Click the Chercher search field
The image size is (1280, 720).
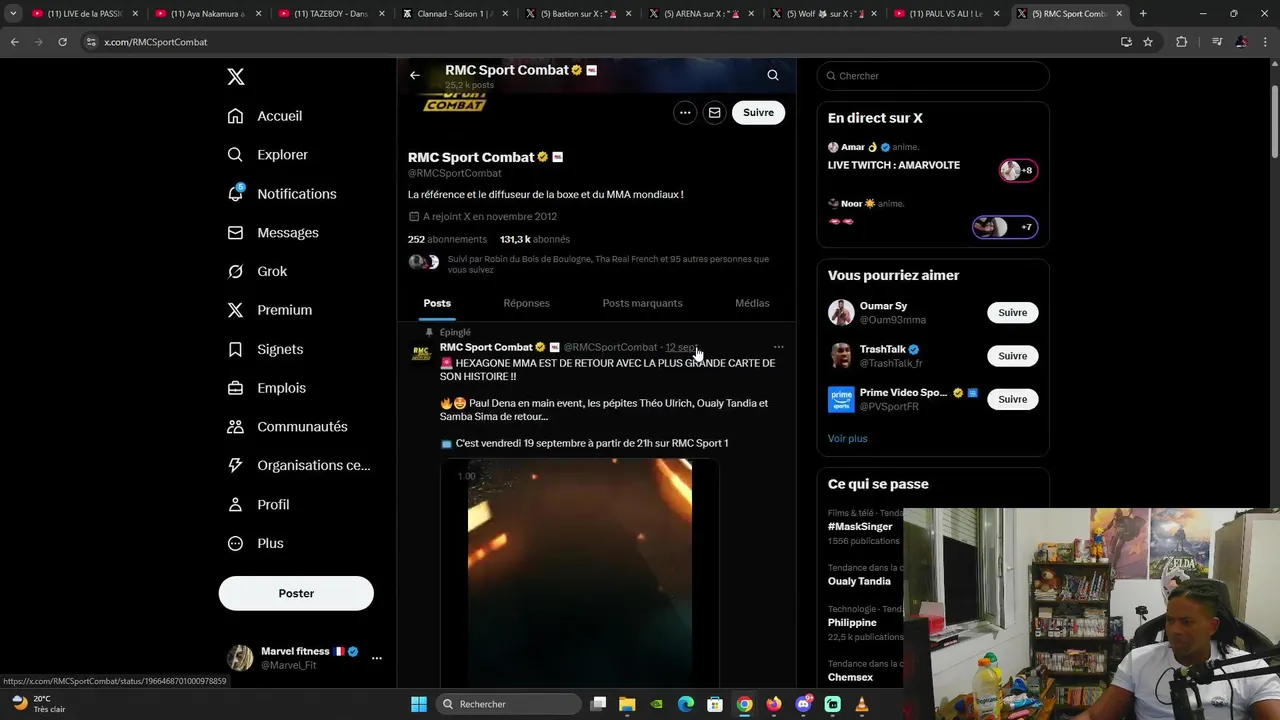click(x=933, y=76)
